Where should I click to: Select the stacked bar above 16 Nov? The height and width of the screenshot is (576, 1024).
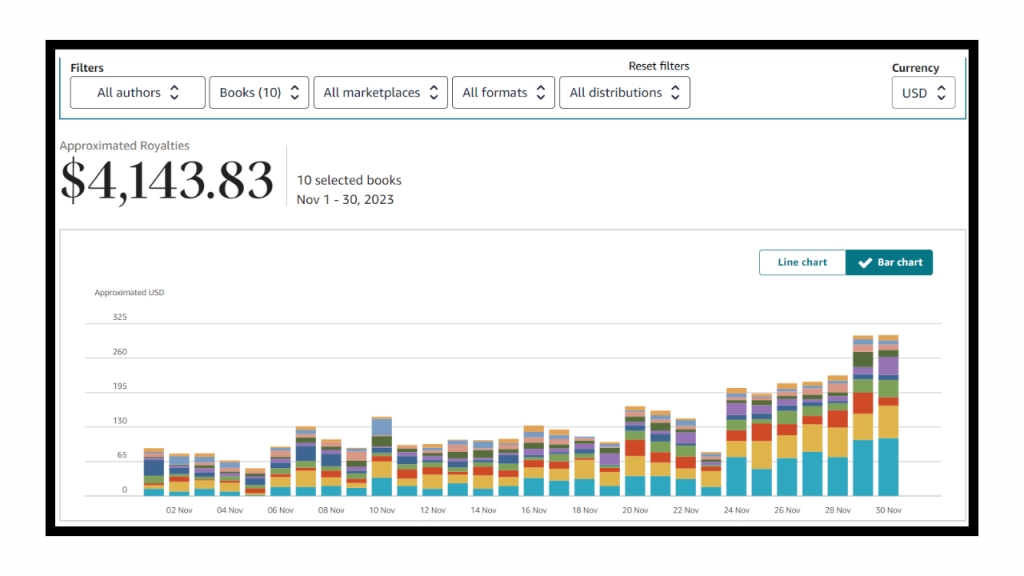coord(534,463)
